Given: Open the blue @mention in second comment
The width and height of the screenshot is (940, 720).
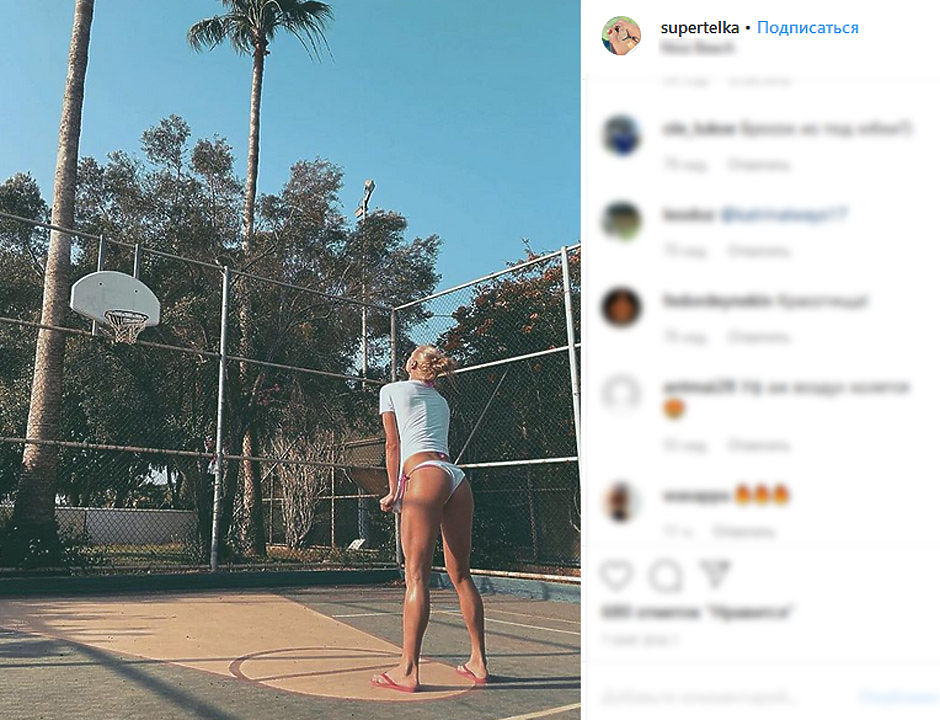Looking at the screenshot, I should pos(784,214).
